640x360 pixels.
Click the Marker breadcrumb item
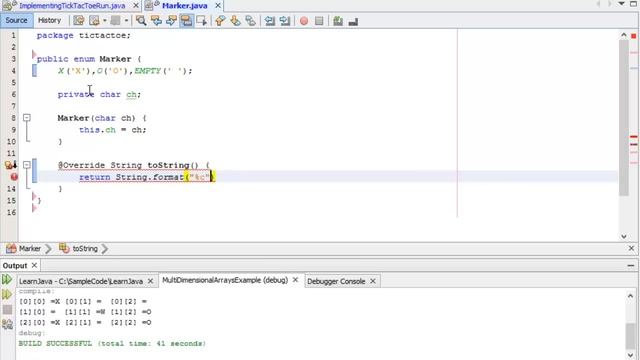(x=29, y=249)
